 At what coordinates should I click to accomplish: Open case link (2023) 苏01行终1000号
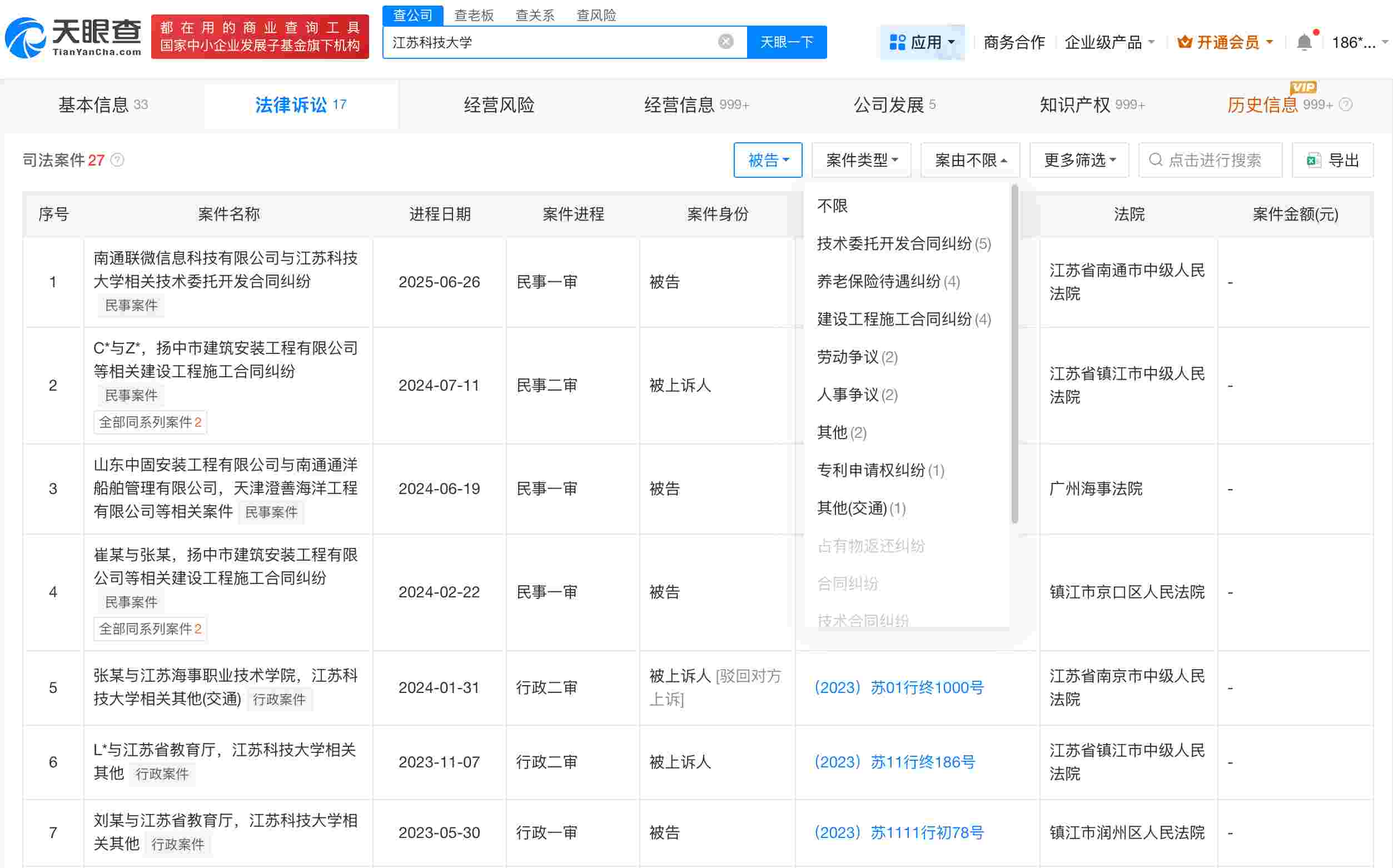[899, 687]
